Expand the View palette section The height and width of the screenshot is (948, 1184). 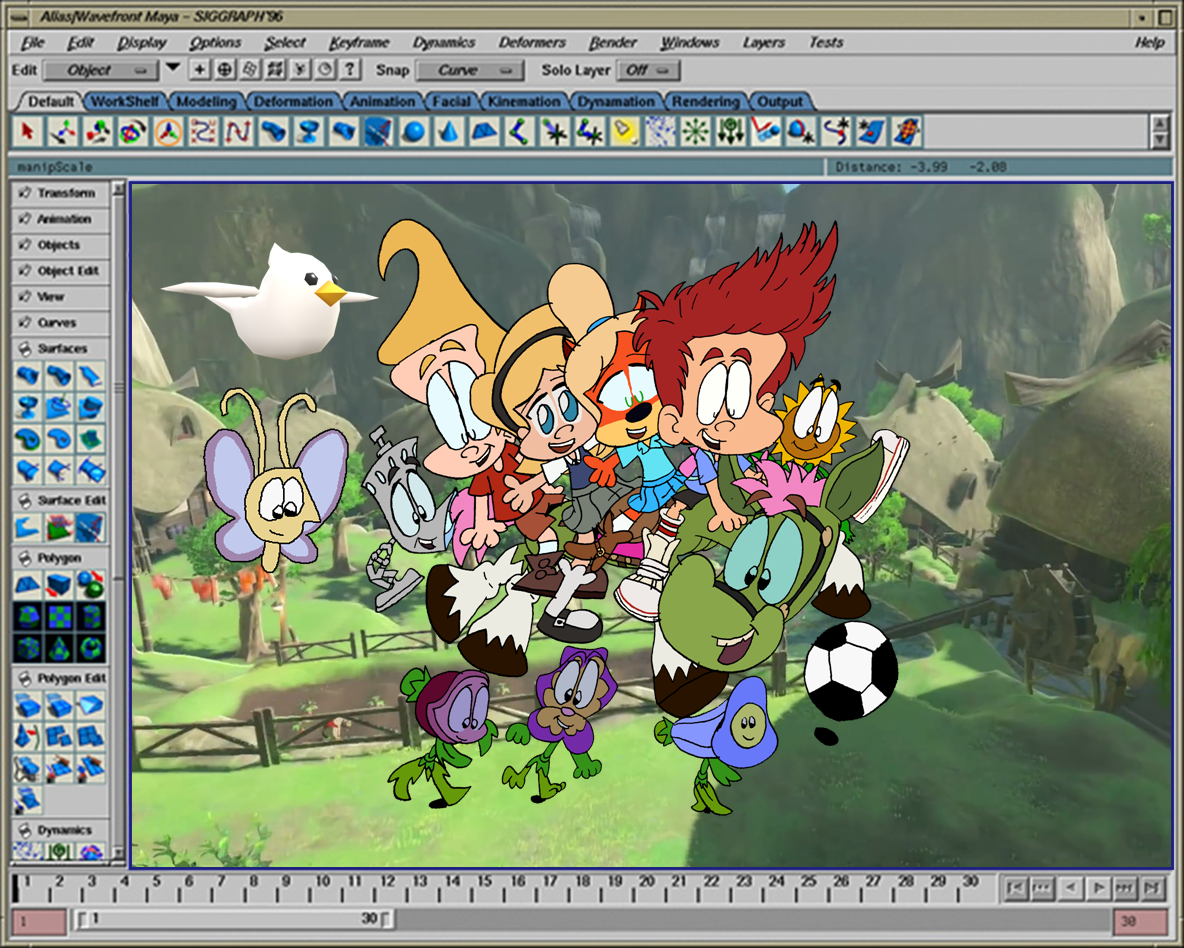pyautogui.click(x=60, y=297)
